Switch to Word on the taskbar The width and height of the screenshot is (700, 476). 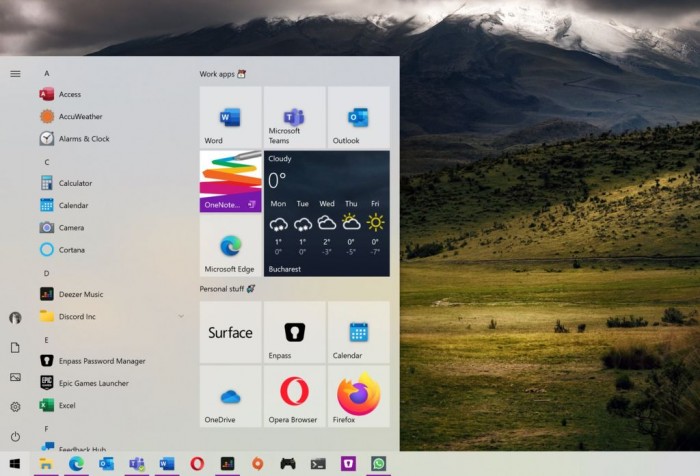(167, 464)
